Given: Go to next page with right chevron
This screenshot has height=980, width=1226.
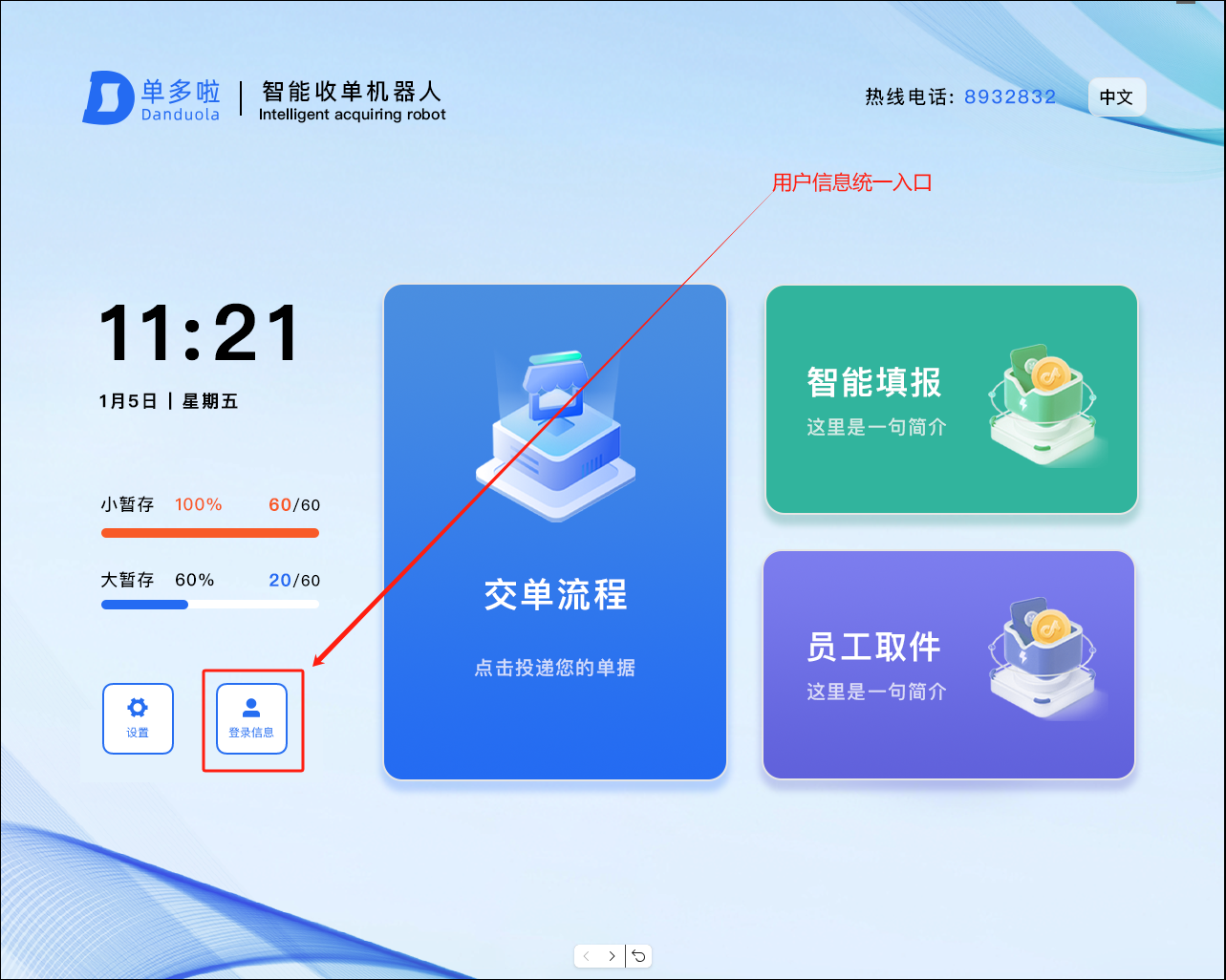Looking at the screenshot, I should coord(613,956).
